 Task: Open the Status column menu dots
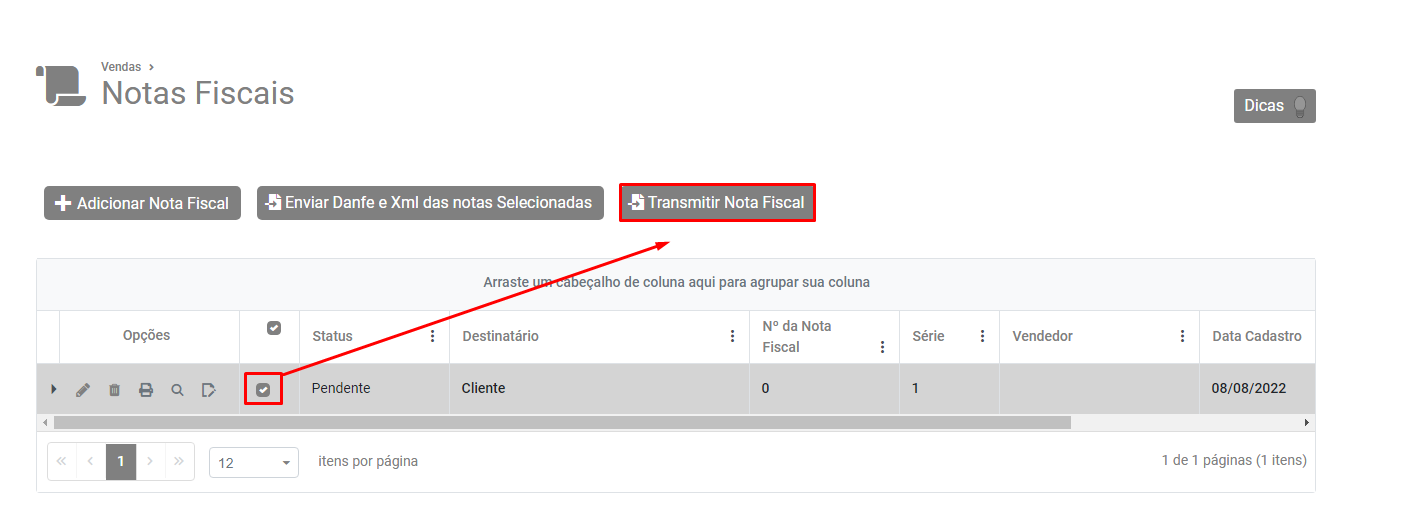click(432, 336)
